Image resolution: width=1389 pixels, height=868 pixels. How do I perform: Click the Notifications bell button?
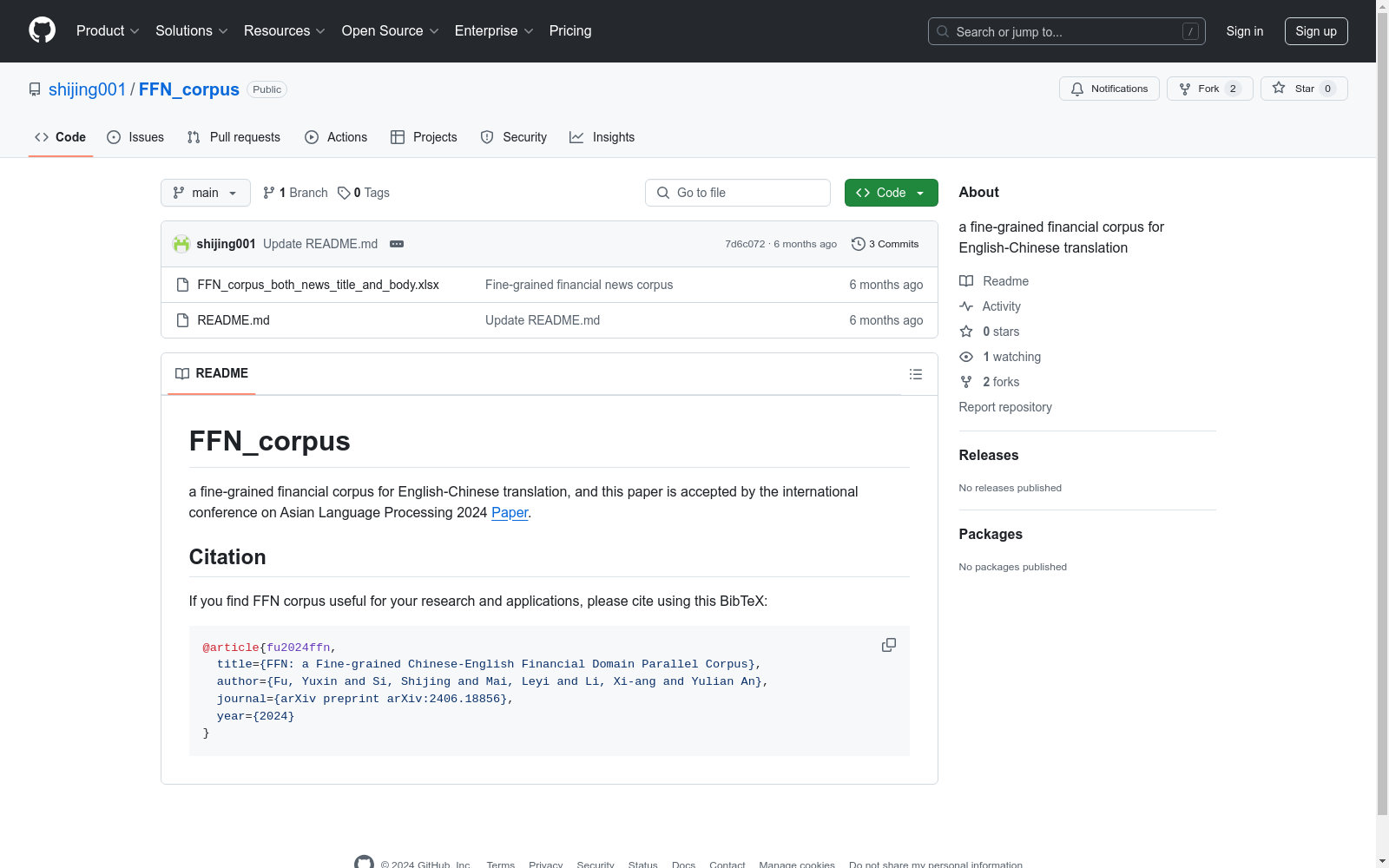point(1109,89)
